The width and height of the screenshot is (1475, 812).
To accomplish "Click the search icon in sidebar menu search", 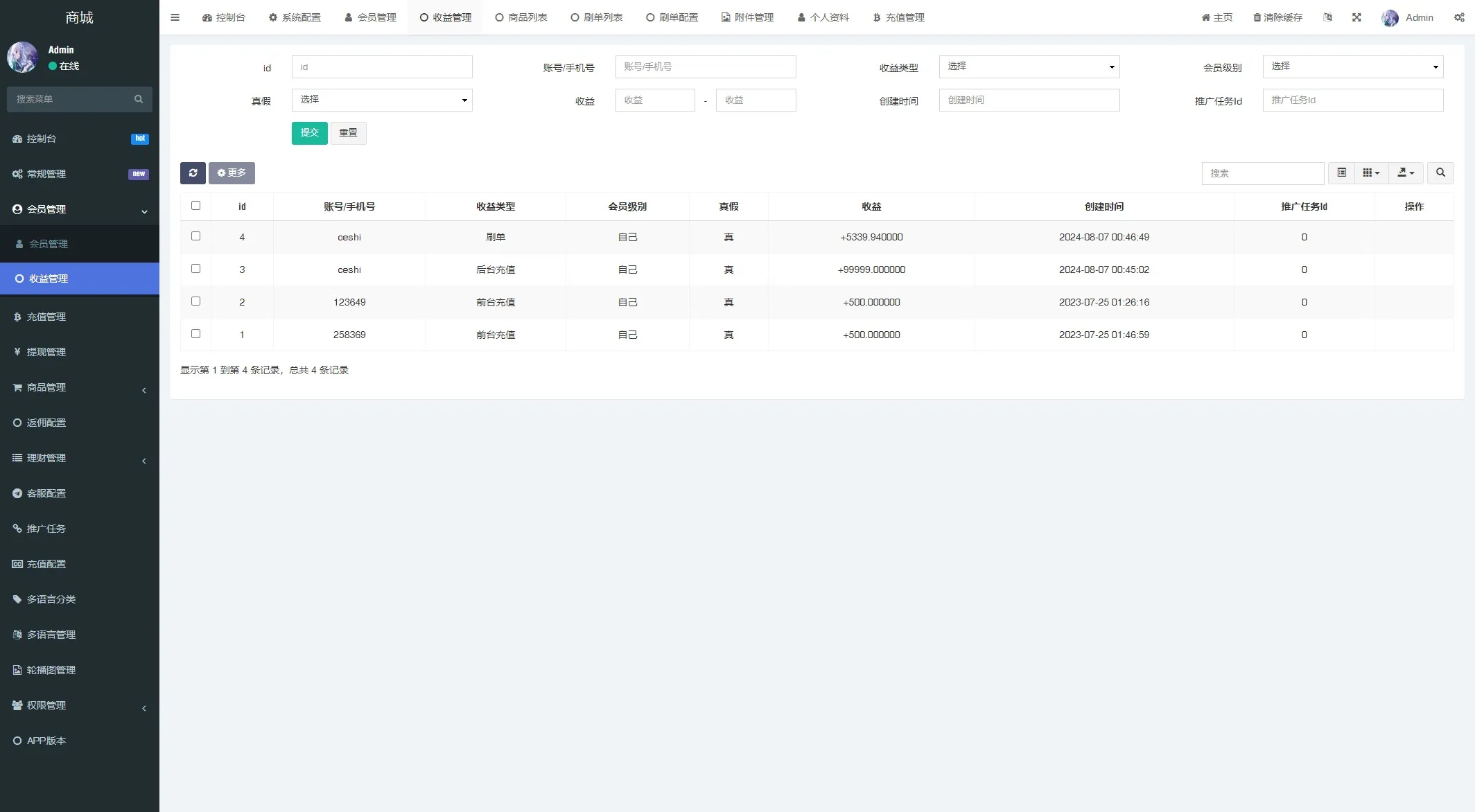I will coord(139,99).
